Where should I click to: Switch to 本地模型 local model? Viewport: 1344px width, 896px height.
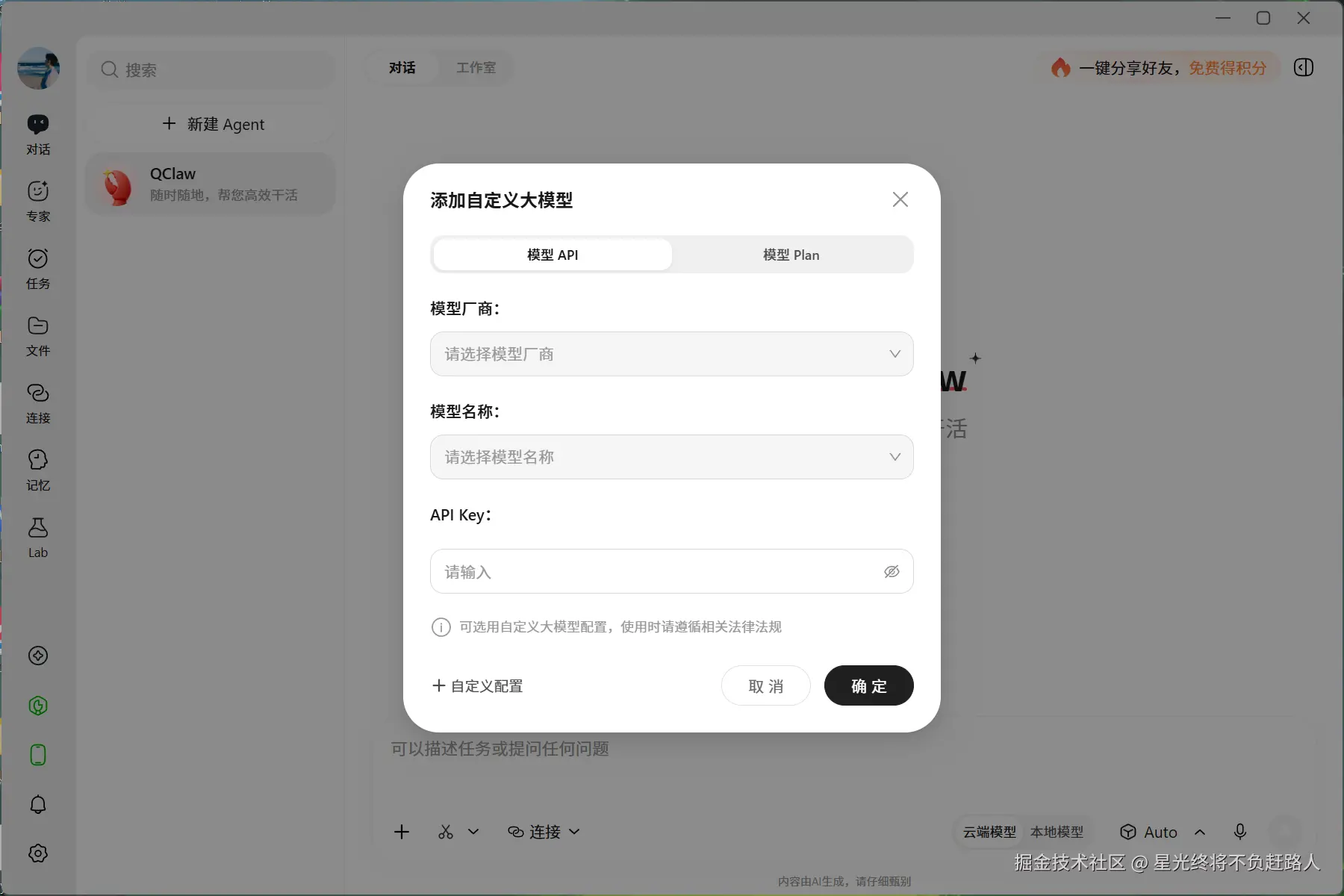point(1057,832)
